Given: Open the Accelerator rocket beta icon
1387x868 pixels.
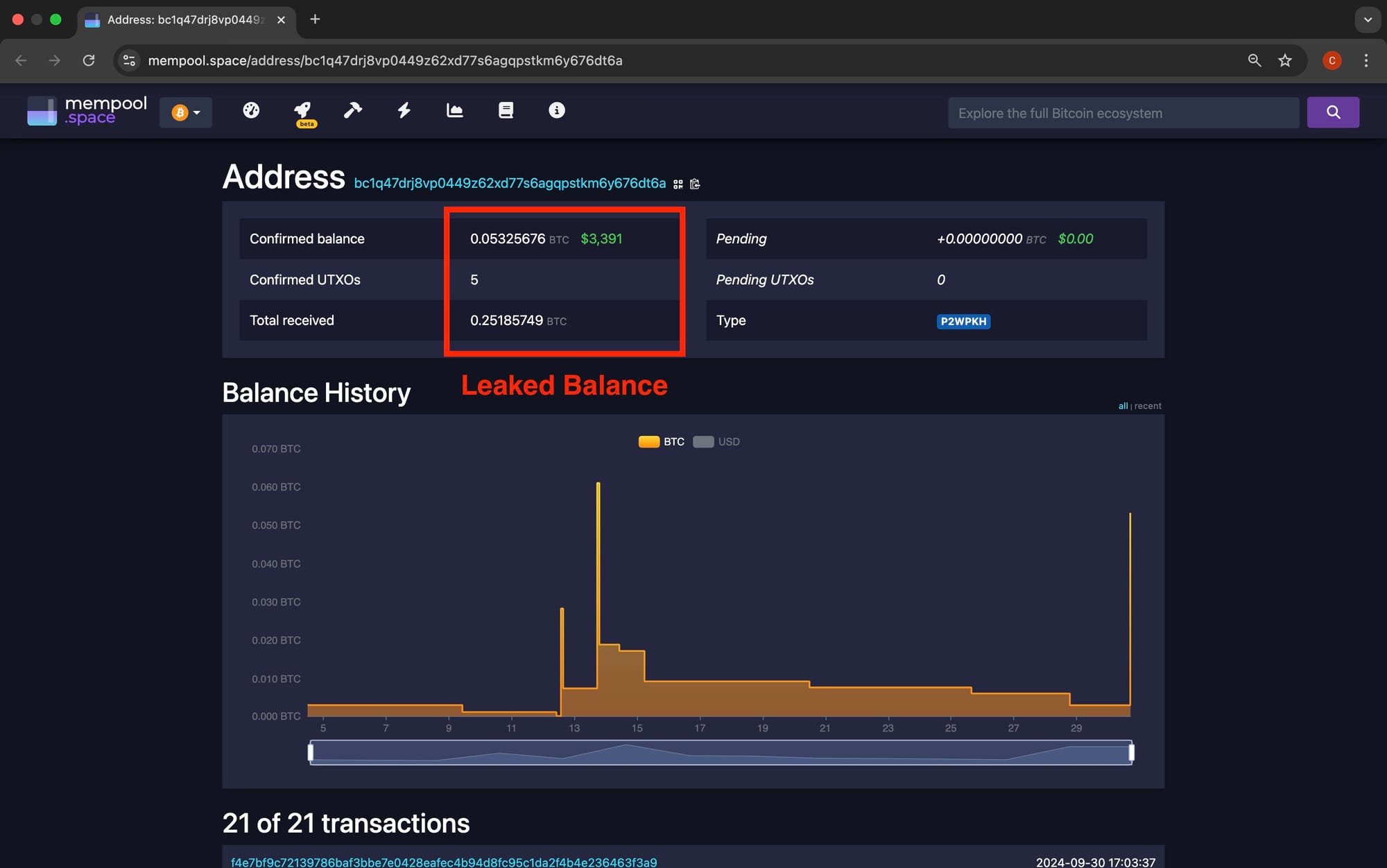Looking at the screenshot, I should [303, 110].
